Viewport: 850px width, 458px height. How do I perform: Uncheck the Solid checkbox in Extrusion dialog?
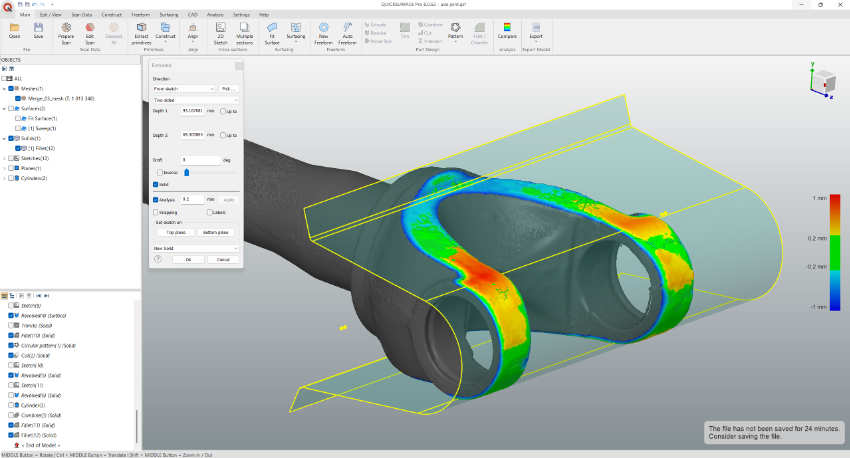156,184
